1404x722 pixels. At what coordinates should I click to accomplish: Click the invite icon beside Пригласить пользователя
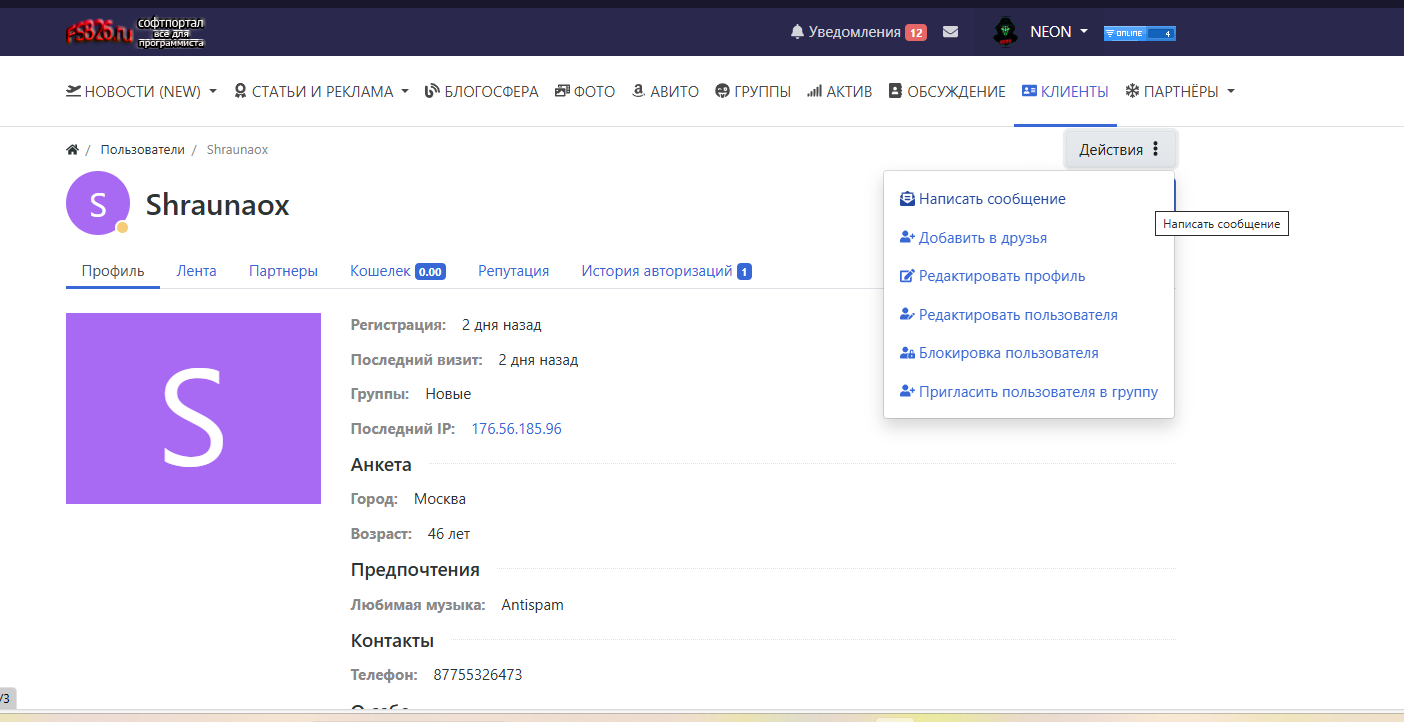907,392
